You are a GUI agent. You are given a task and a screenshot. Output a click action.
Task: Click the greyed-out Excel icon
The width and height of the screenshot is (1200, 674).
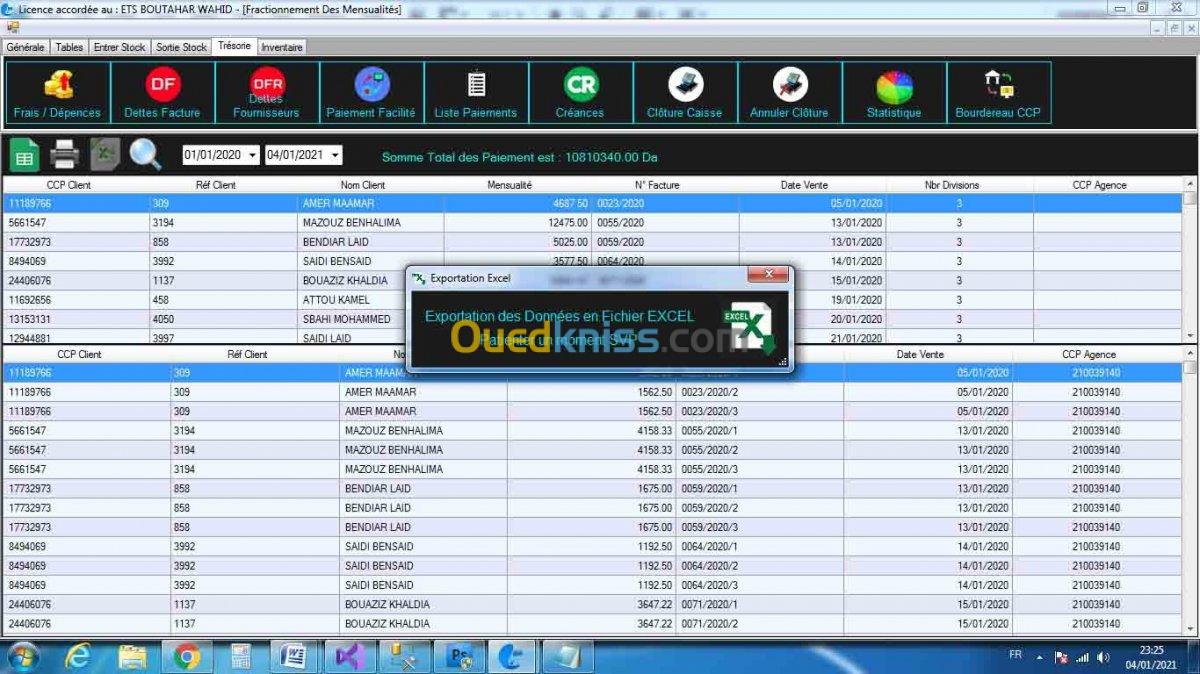[105, 155]
